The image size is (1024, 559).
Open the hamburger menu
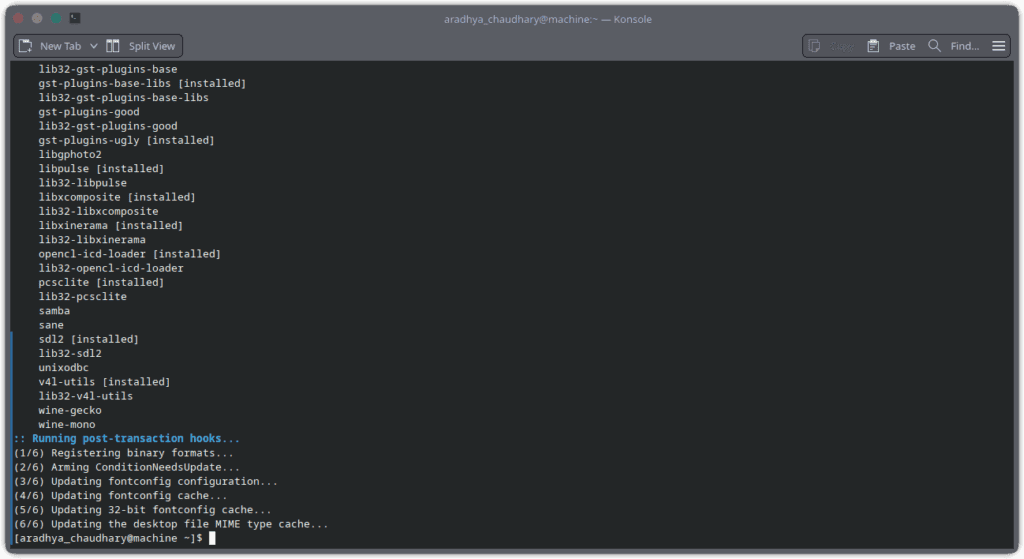[999, 46]
